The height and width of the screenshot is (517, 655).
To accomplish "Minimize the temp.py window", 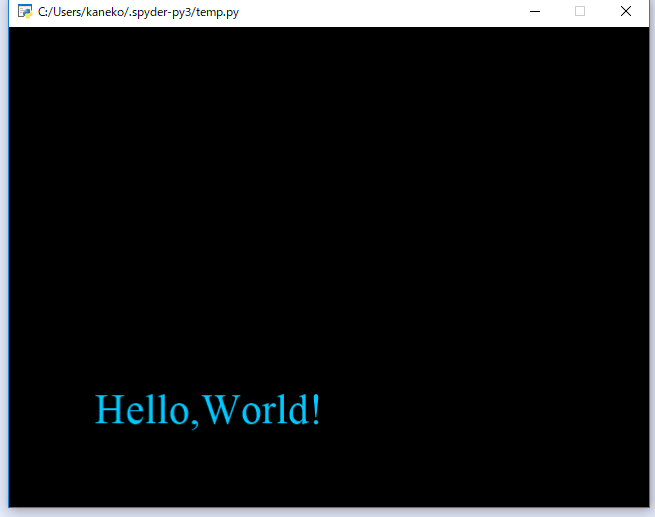I will pos(535,12).
